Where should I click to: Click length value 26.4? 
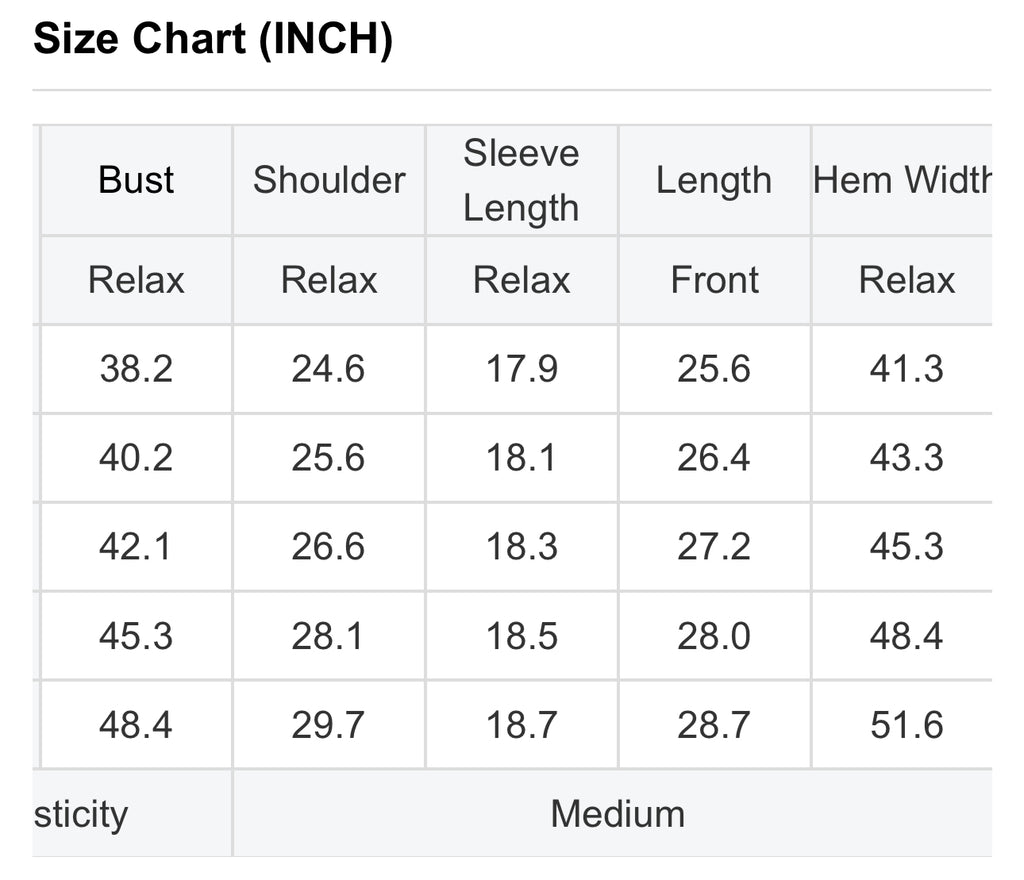point(713,458)
